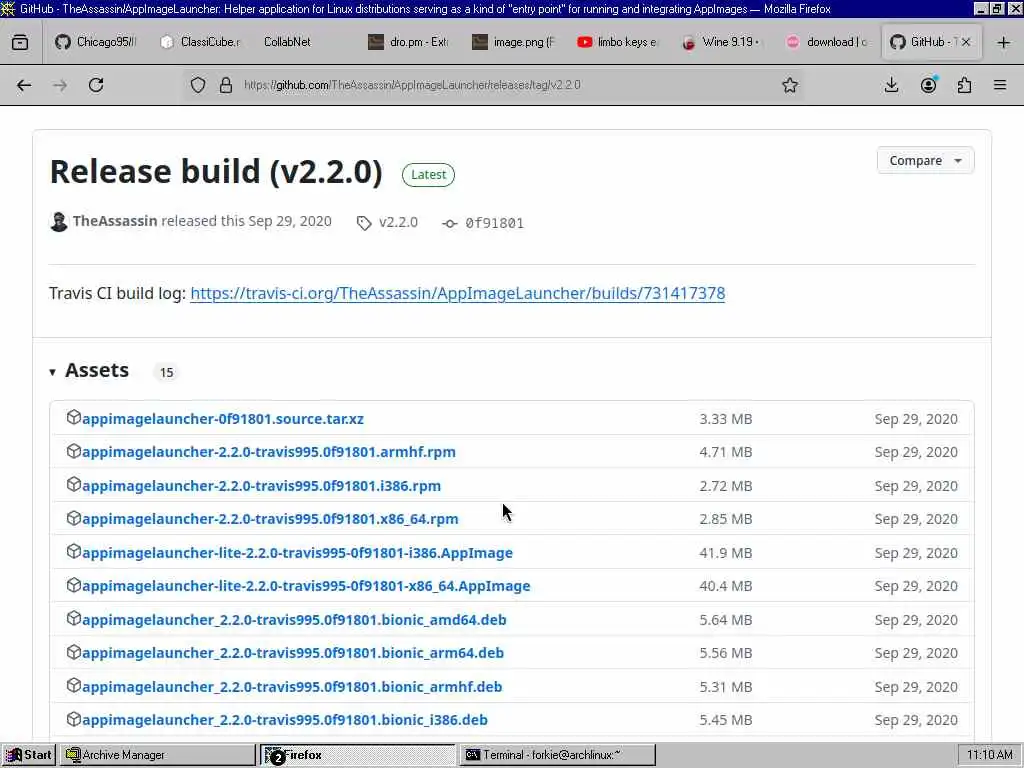Click package icon for x86_64.rpm asset

click(x=74, y=517)
